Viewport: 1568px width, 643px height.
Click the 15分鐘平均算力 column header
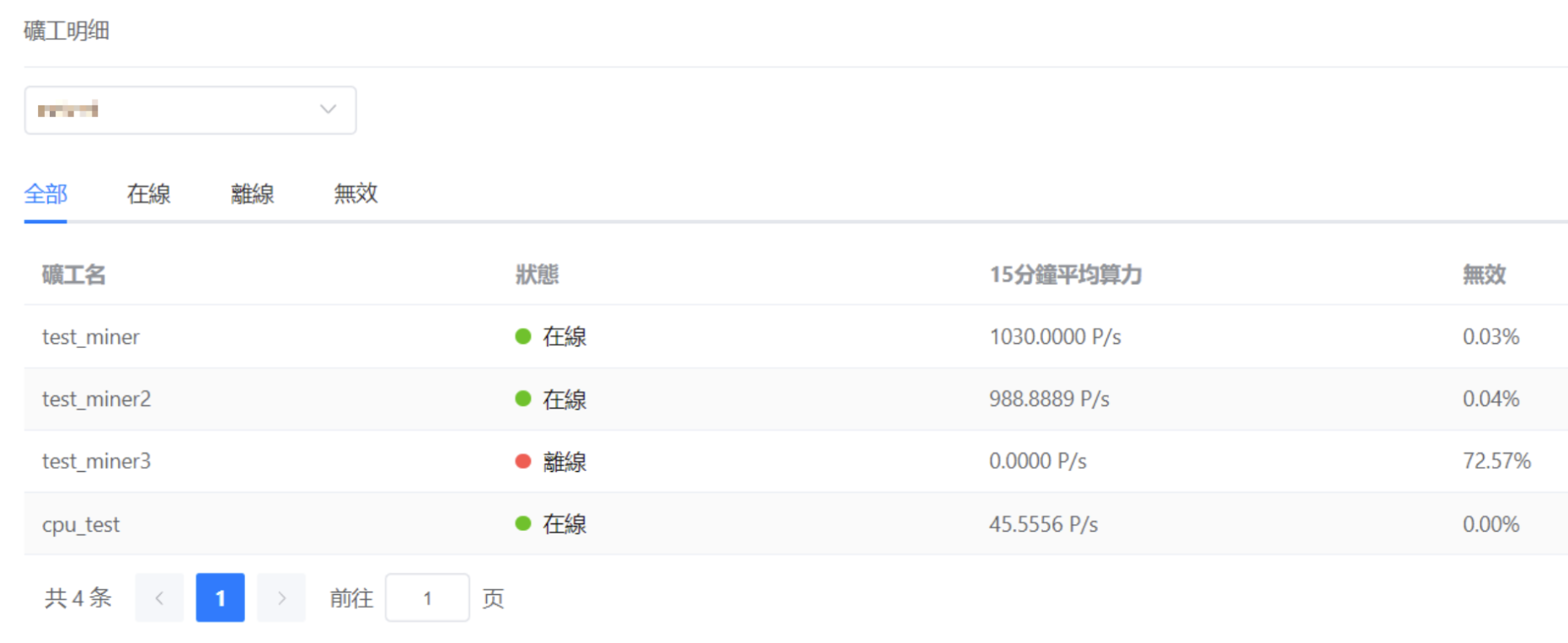point(1065,275)
